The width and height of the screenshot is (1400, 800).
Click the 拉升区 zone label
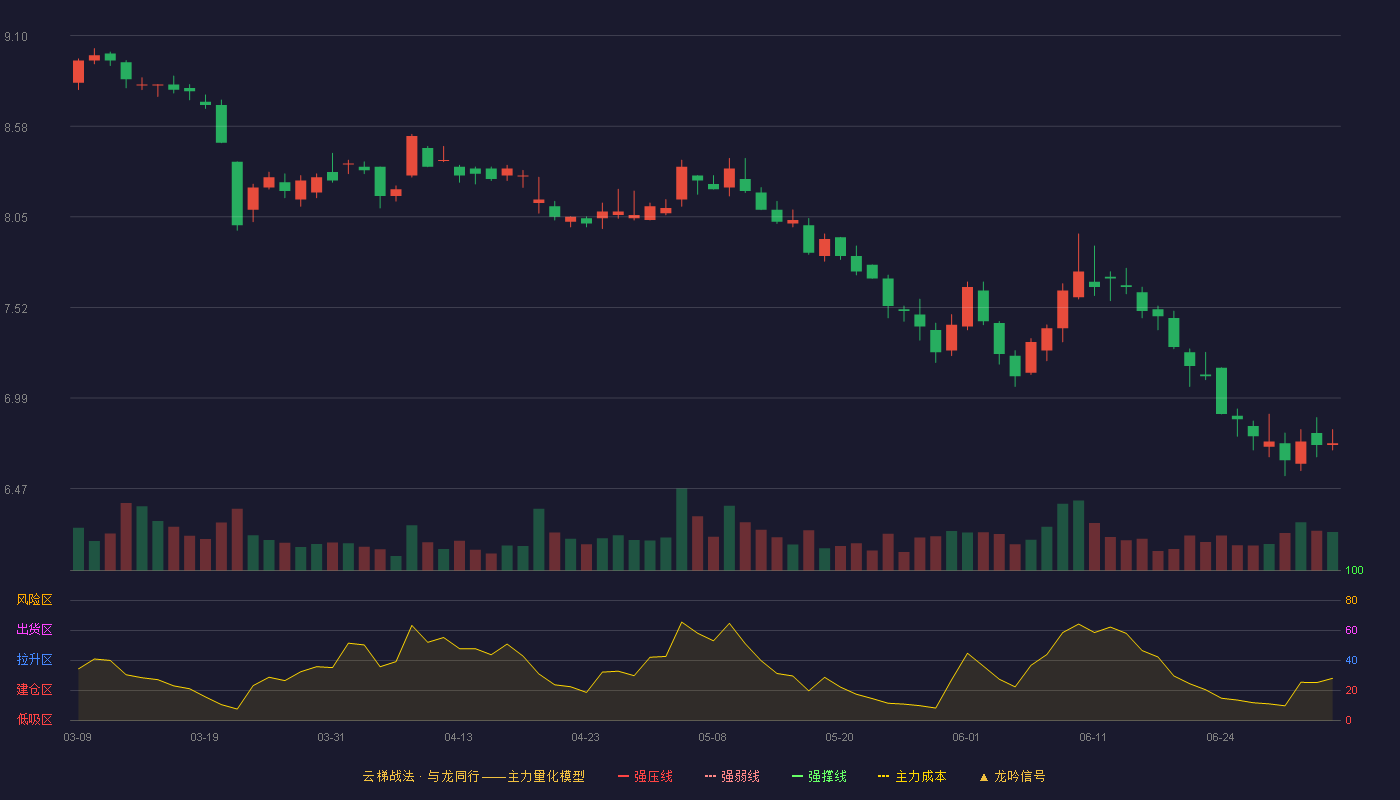pos(34,660)
